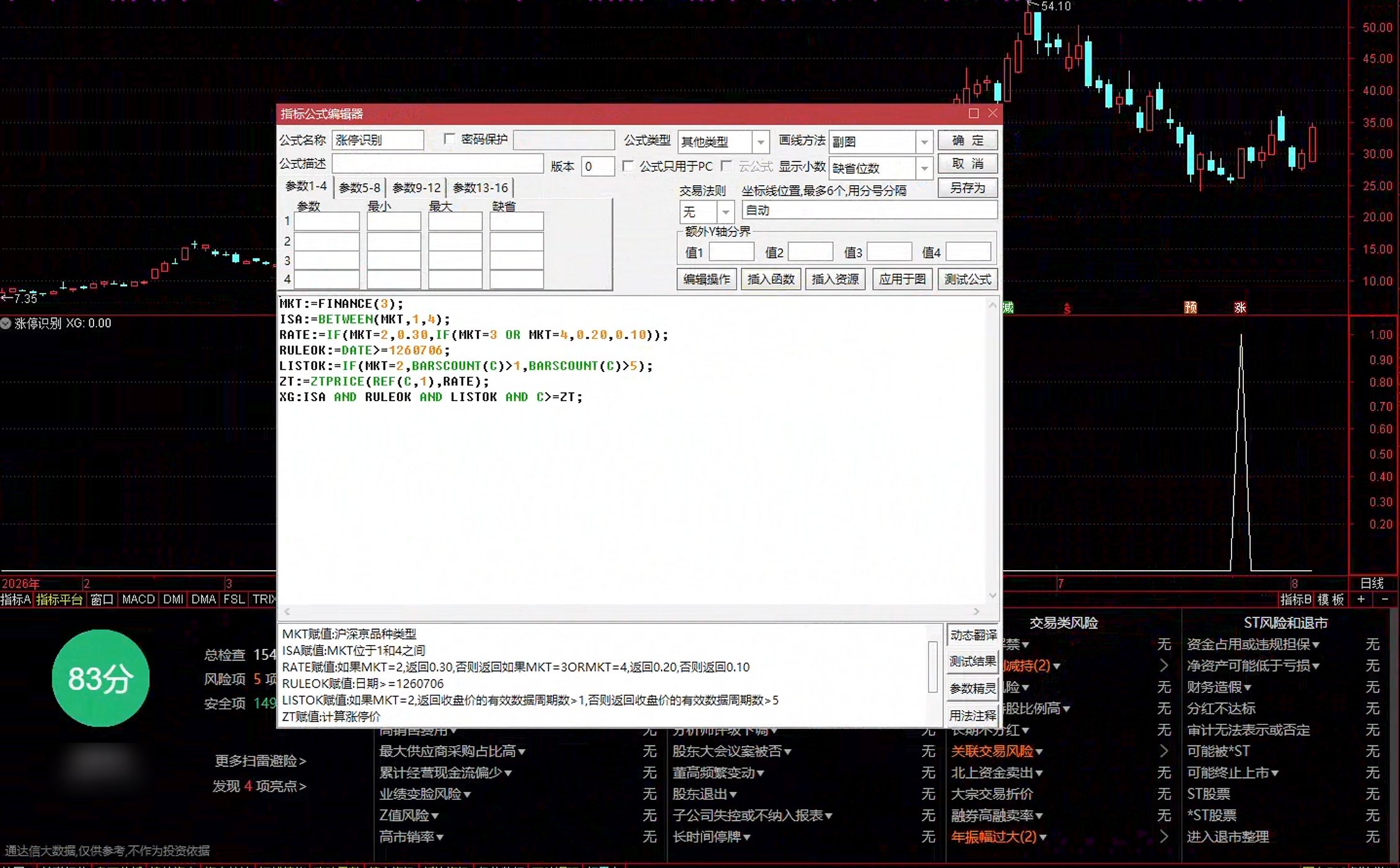Switch to the 参数1-4 tab
Viewport: 1400px width, 868px height.
[306, 186]
